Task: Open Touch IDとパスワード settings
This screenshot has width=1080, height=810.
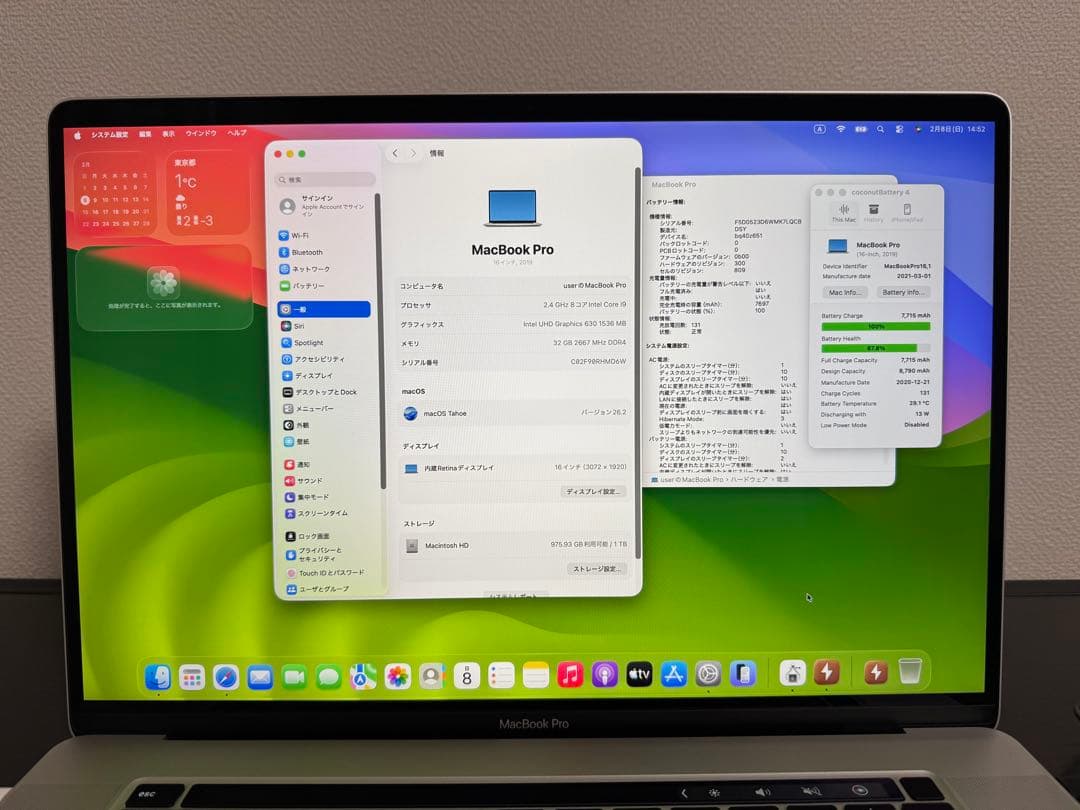Action: tap(325, 571)
